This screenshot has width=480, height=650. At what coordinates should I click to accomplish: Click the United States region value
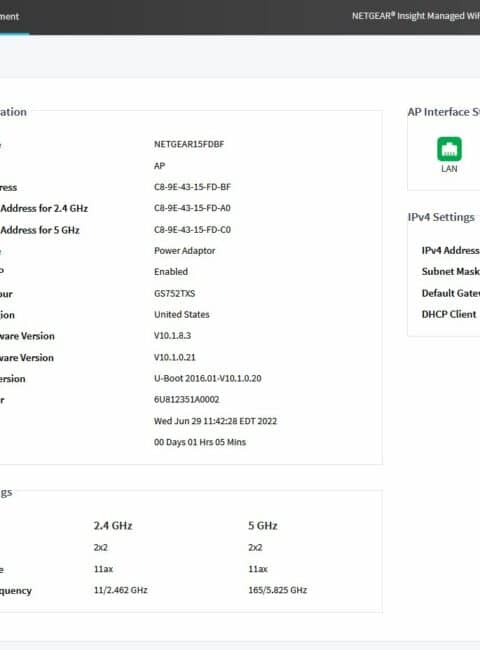182,315
